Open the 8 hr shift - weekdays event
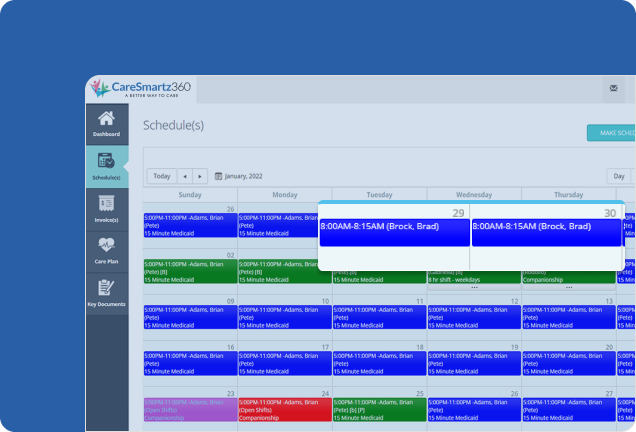 (474, 277)
